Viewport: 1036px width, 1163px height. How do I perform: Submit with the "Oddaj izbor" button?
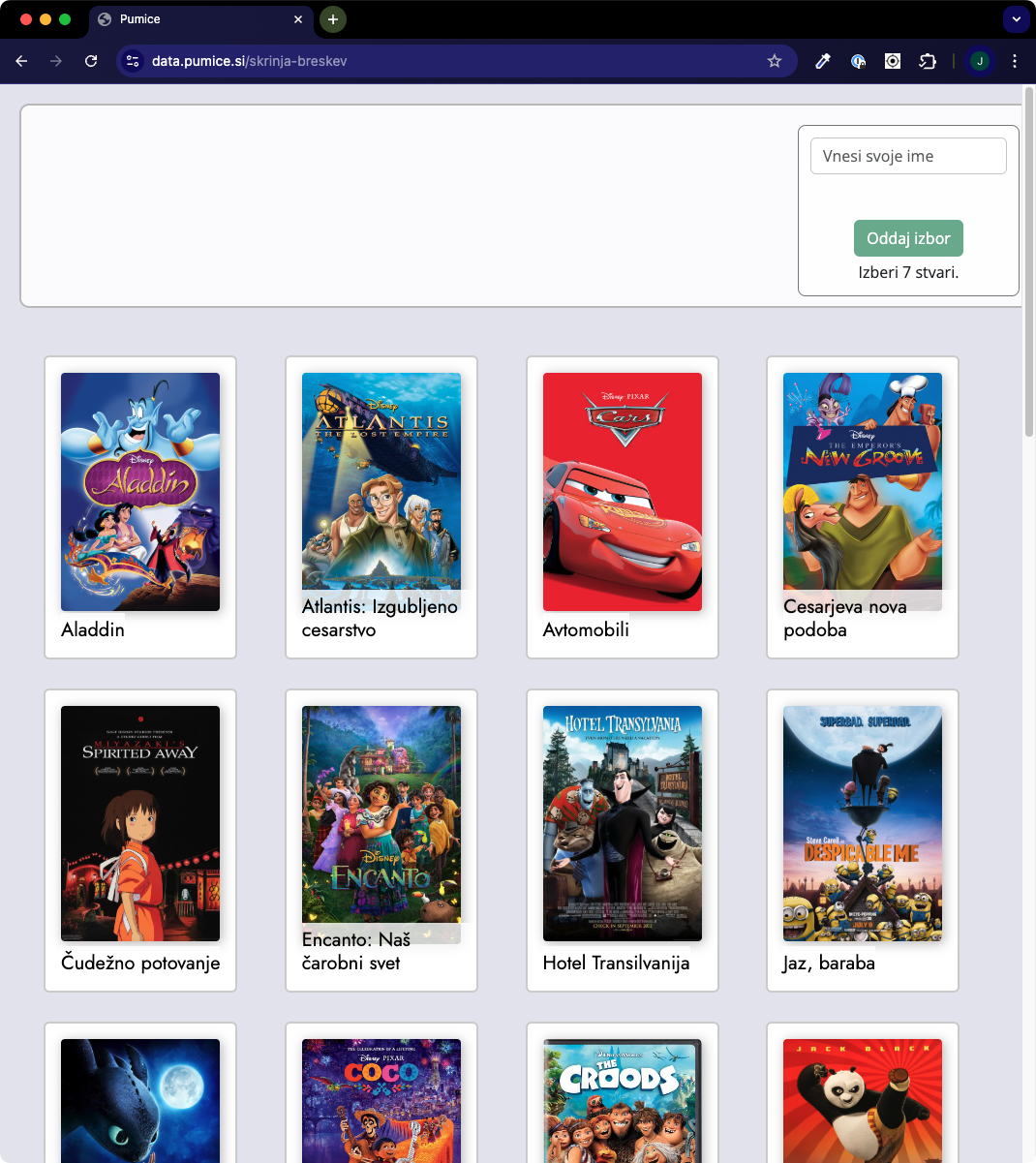908,238
